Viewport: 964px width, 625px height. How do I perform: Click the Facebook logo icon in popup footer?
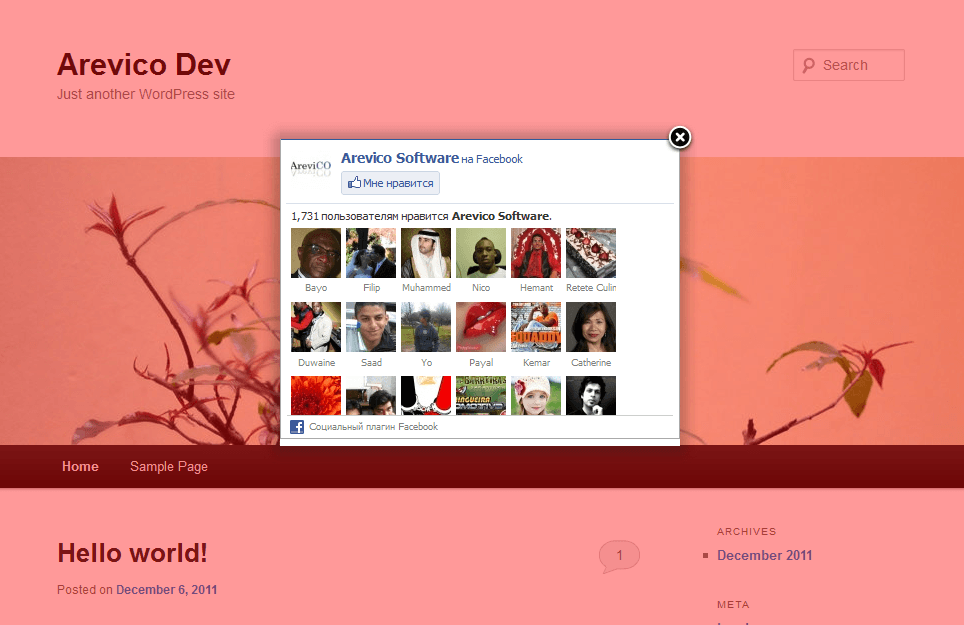click(x=297, y=426)
